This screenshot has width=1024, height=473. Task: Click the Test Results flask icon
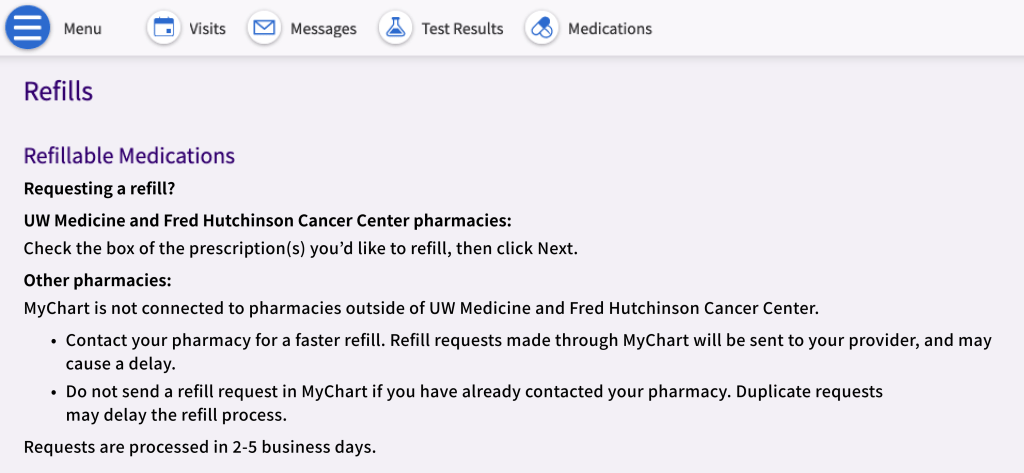pyautogui.click(x=395, y=28)
